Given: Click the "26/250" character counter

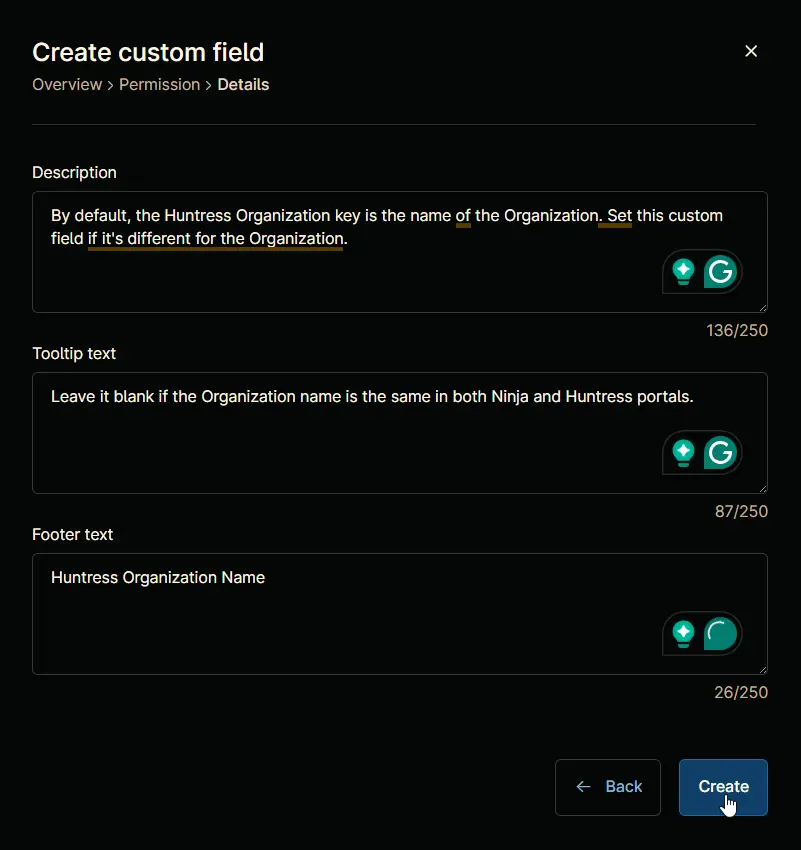Looking at the screenshot, I should point(741,693).
